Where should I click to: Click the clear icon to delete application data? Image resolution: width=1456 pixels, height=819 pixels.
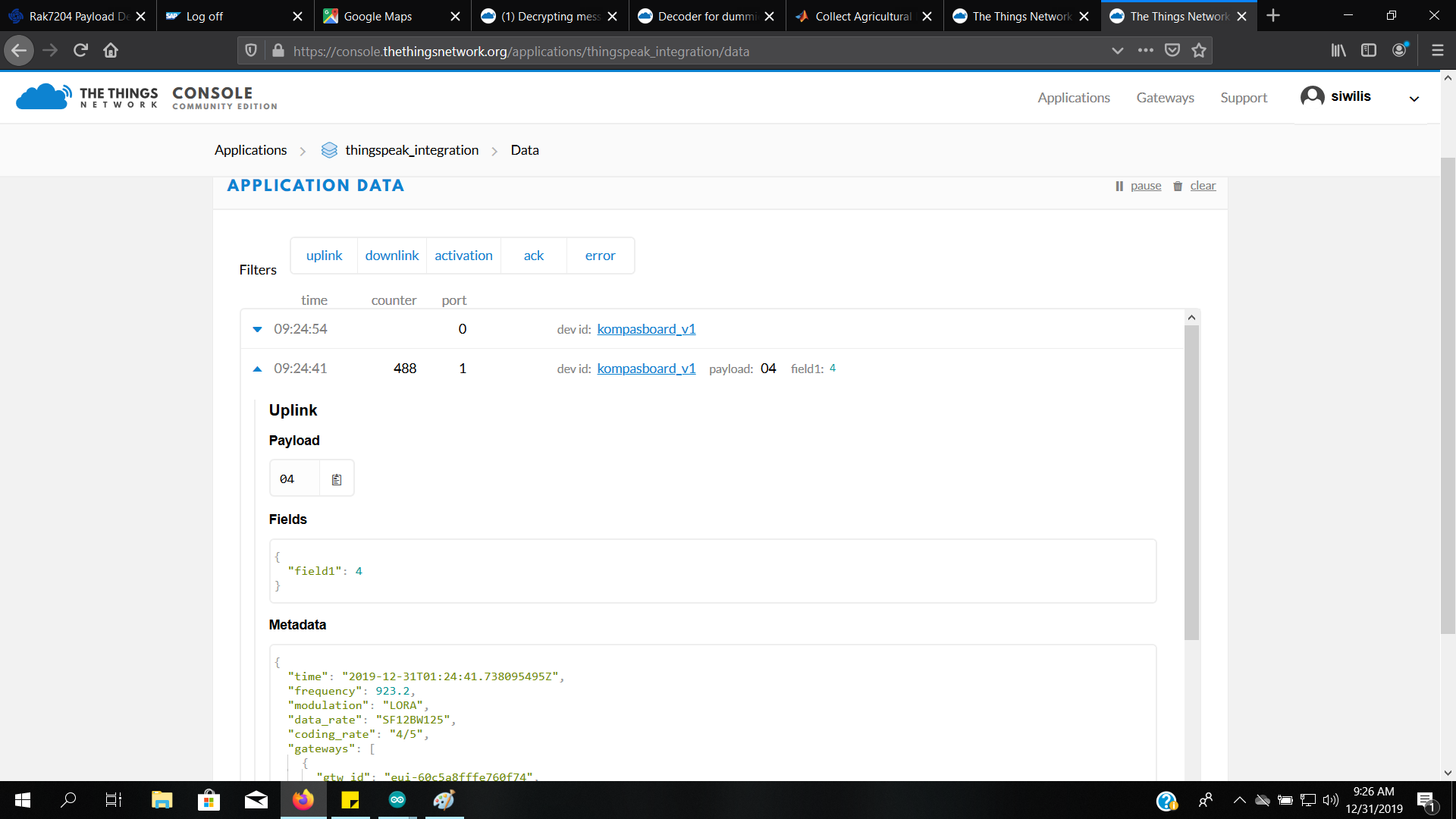click(x=1180, y=184)
